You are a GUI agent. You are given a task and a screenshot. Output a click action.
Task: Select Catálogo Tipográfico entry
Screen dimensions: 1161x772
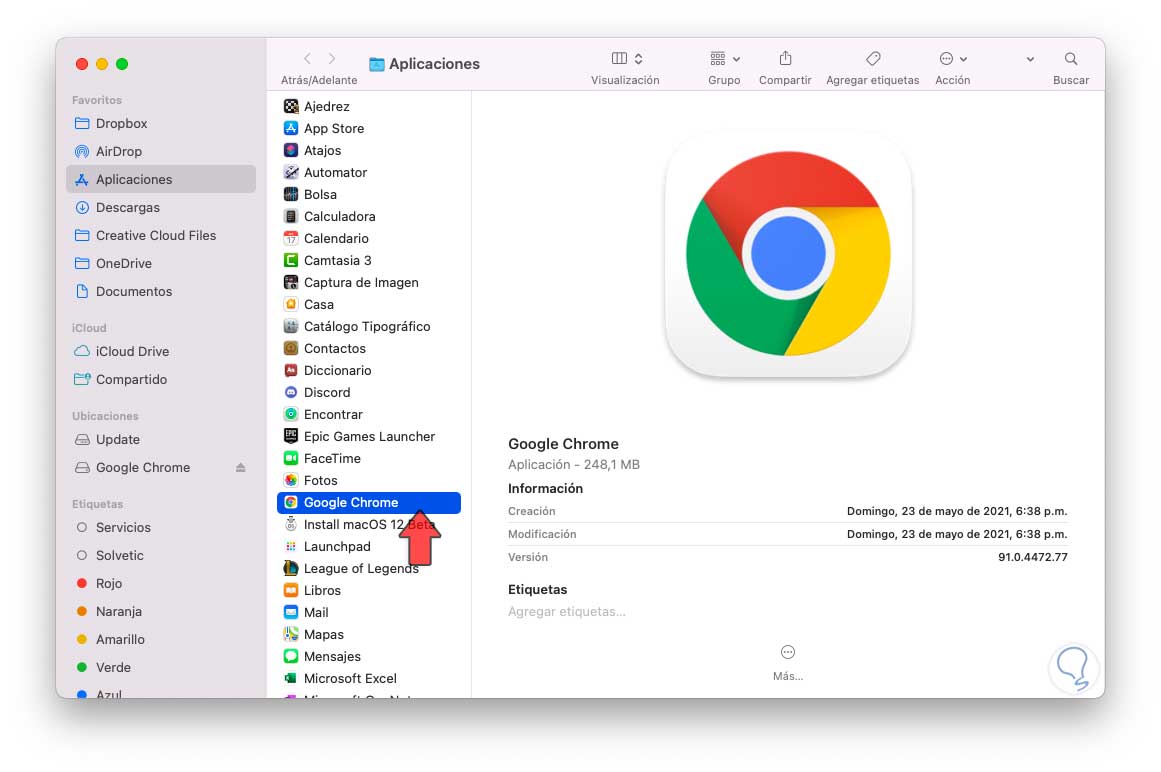coord(369,326)
